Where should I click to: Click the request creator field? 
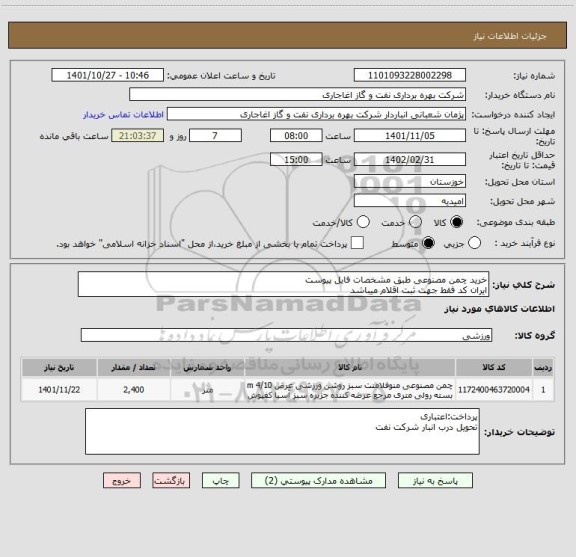click(316, 114)
